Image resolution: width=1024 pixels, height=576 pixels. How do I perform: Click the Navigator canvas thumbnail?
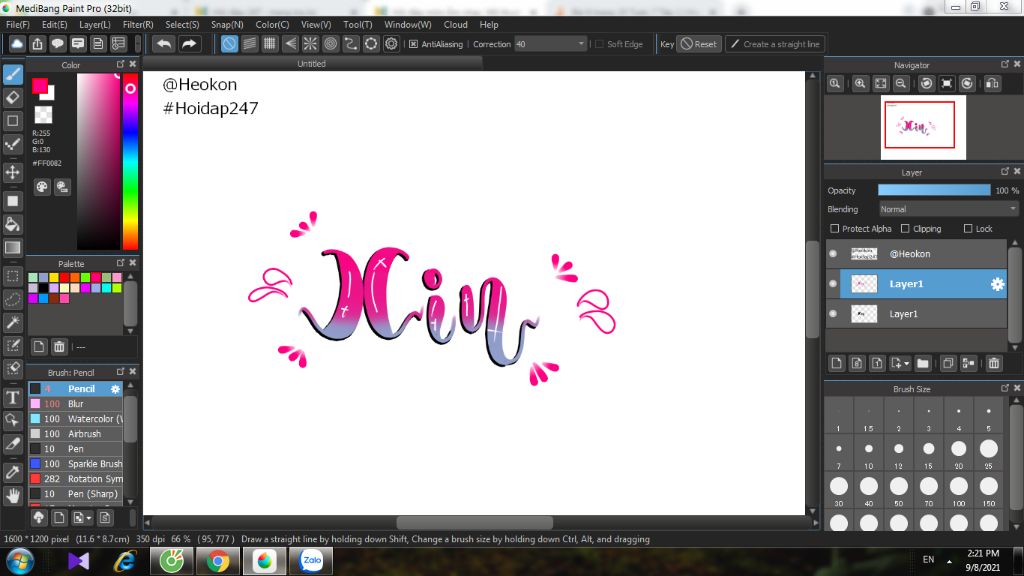pos(923,127)
